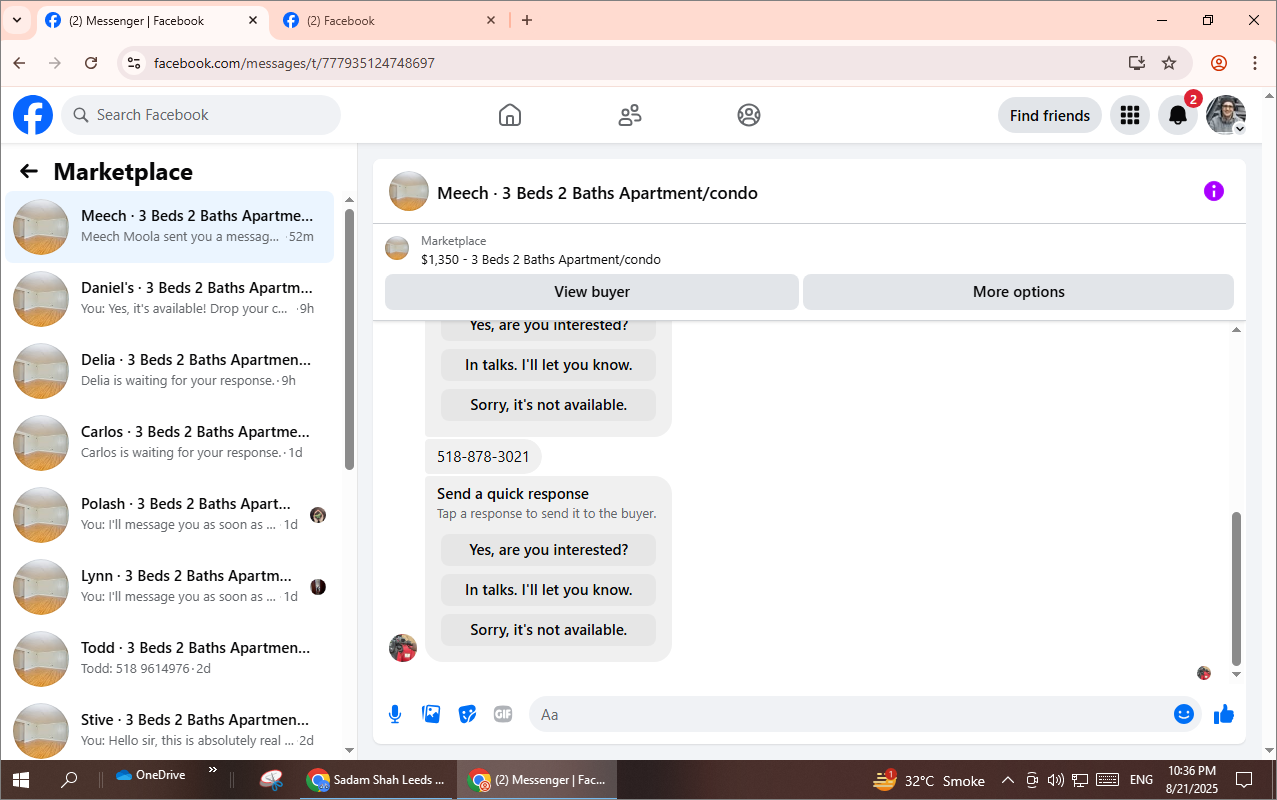Click the More options button
1277x800 pixels.
[x=1018, y=292]
